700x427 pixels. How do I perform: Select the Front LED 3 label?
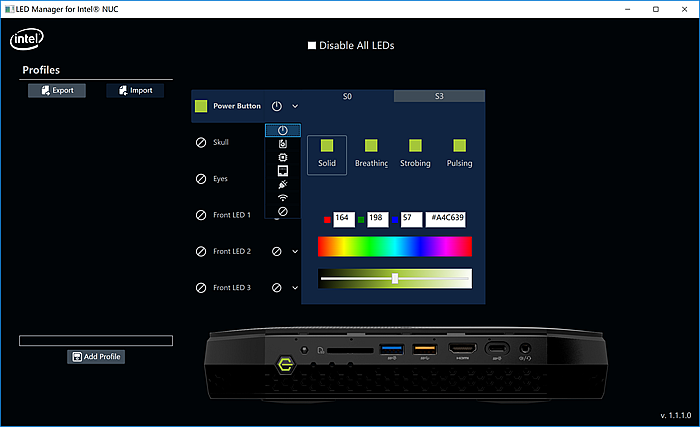tap(232, 288)
